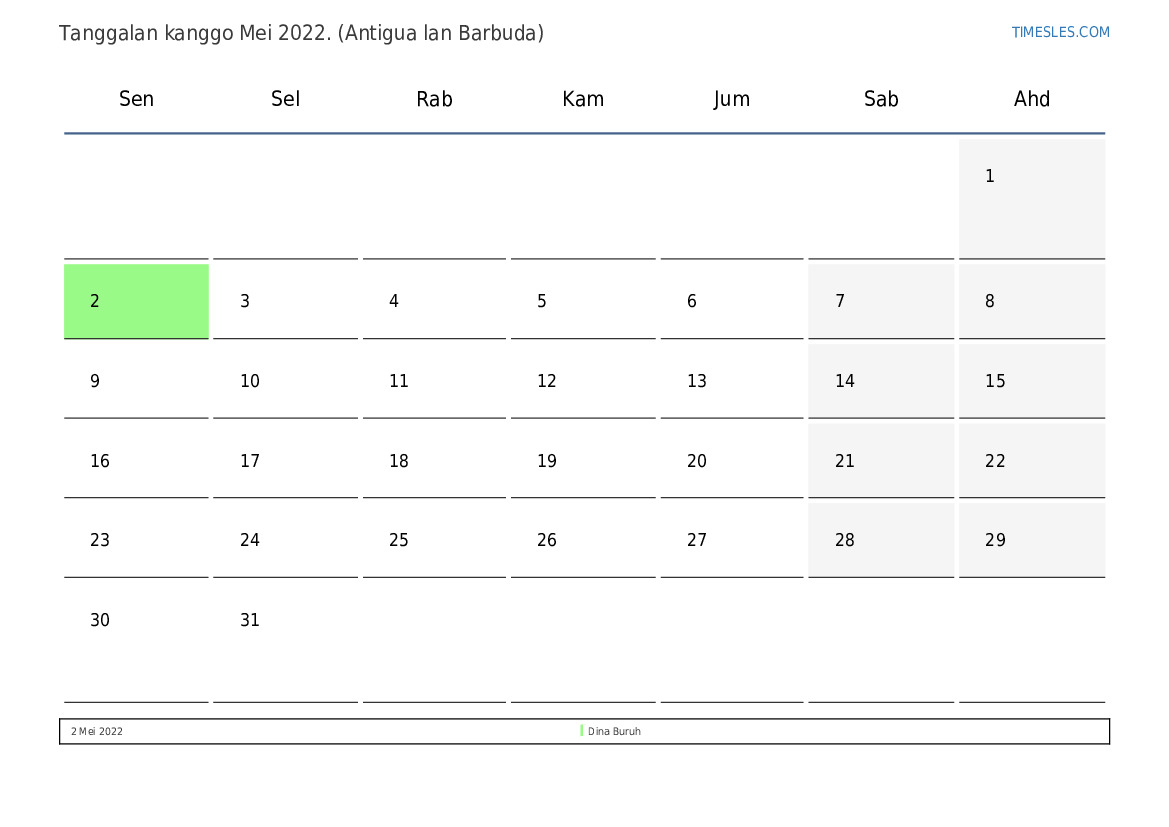Click the green Dina Buruh legend marker
This screenshot has height=827, width=1169.
coord(581,731)
